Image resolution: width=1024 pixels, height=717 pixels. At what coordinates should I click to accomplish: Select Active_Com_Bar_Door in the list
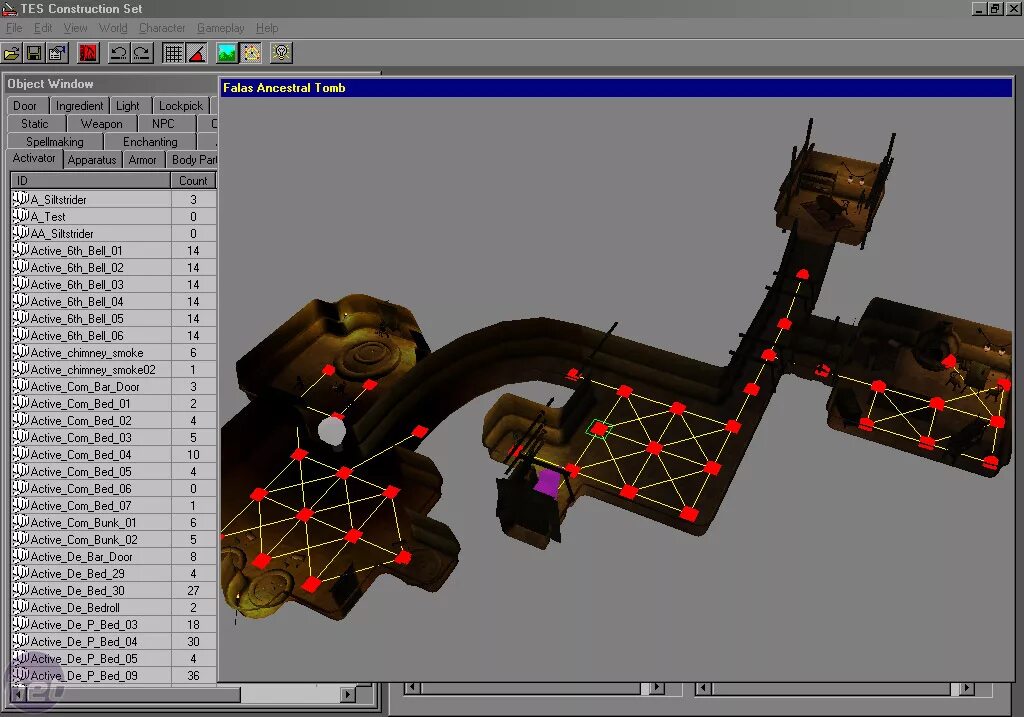point(114,387)
